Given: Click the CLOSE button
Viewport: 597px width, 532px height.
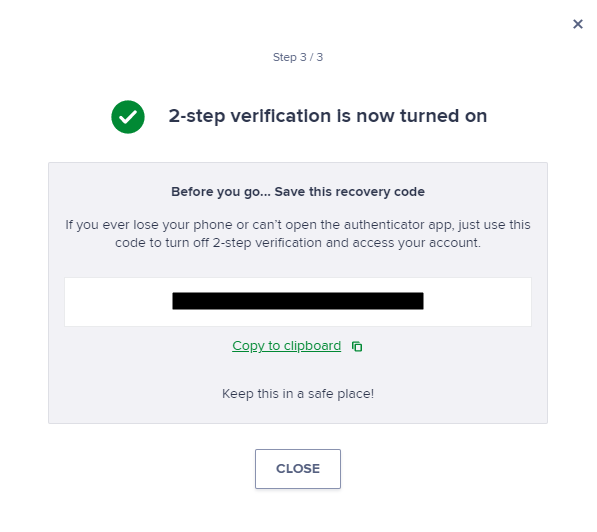Looking at the screenshot, I should [x=298, y=469].
